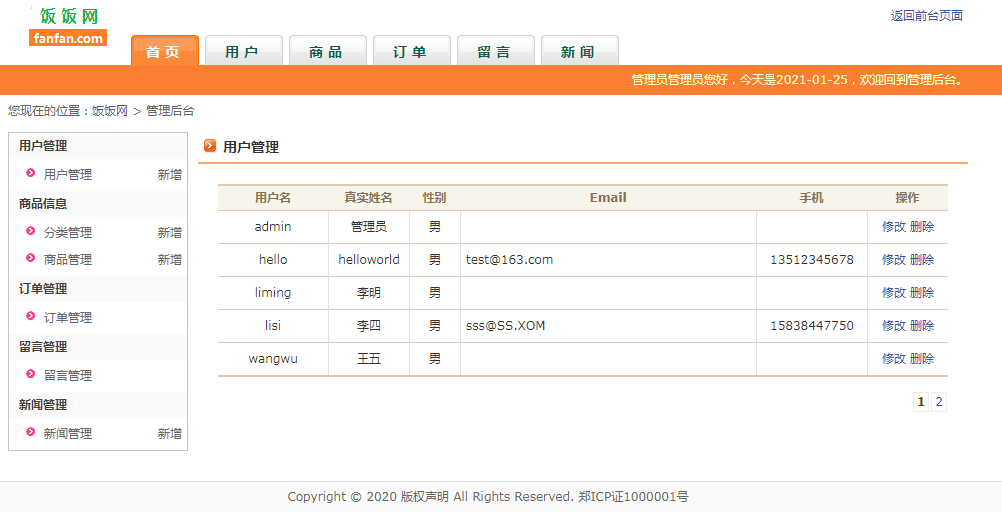Click 删除 for user wangwu
Screen dimensions: 1002x529
922,359
